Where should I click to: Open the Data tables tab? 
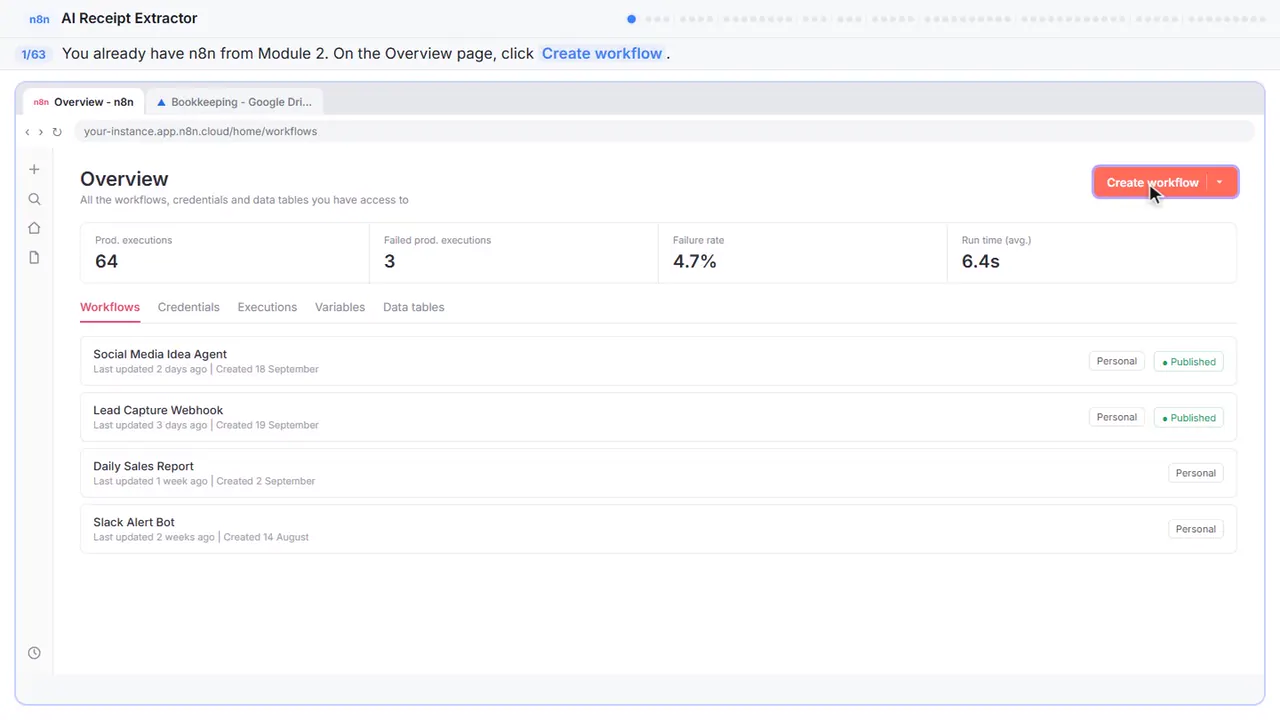(x=413, y=307)
